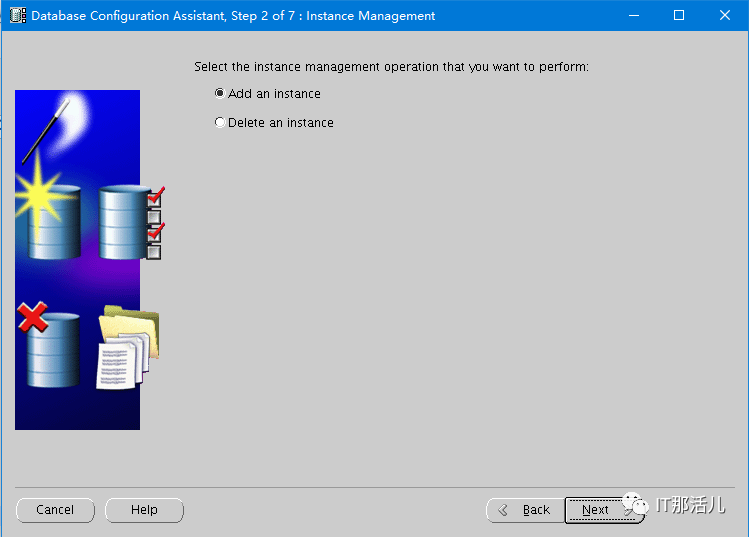Choose the Delete an instance radio button

tap(220, 122)
